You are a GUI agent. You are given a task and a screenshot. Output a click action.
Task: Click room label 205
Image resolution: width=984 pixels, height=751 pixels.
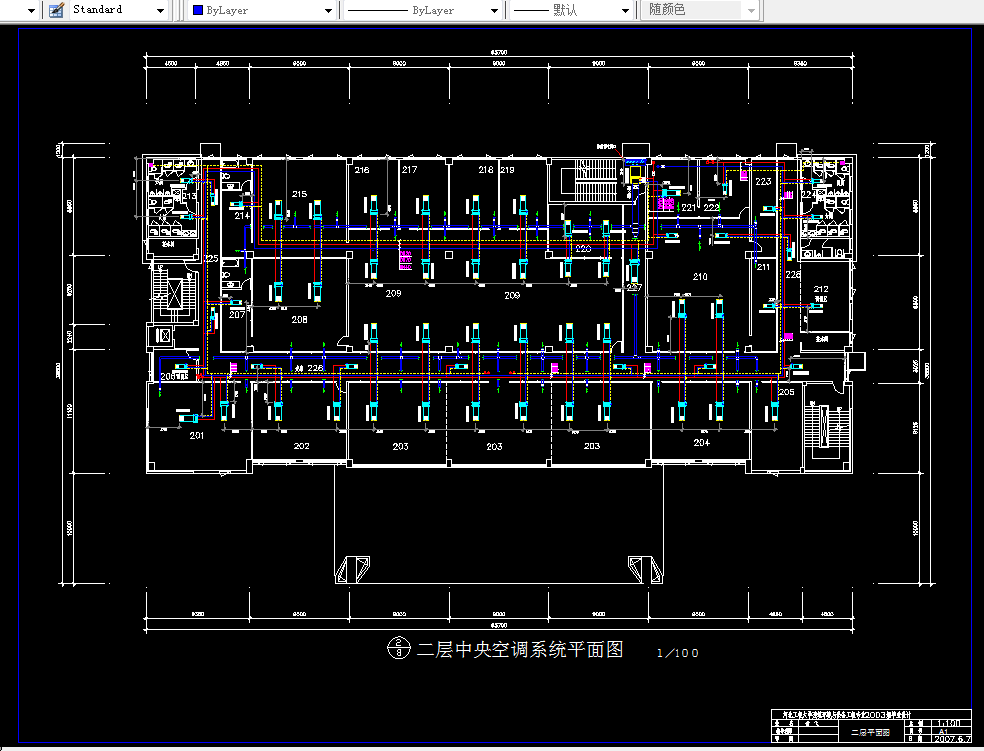click(x=786, y=391)
